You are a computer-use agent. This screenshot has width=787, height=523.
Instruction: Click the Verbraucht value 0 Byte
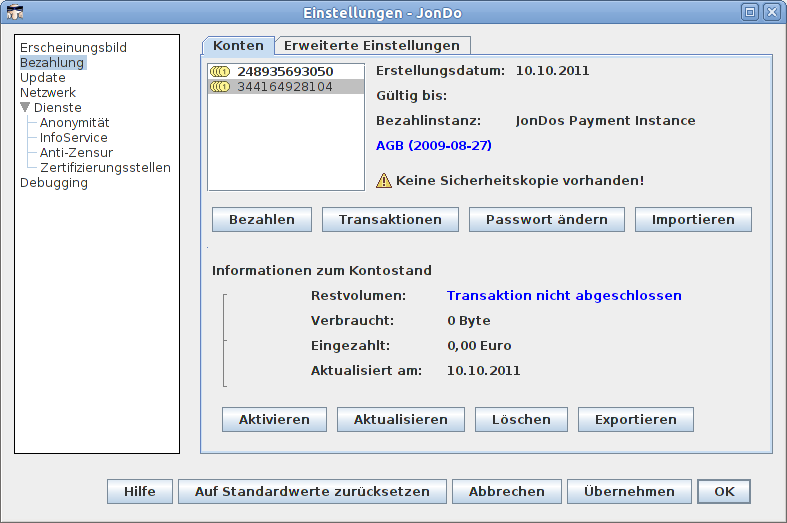469,321
